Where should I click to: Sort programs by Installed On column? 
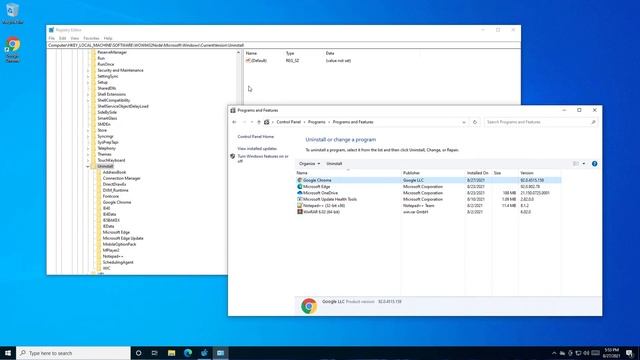click(x=478, y=173)
